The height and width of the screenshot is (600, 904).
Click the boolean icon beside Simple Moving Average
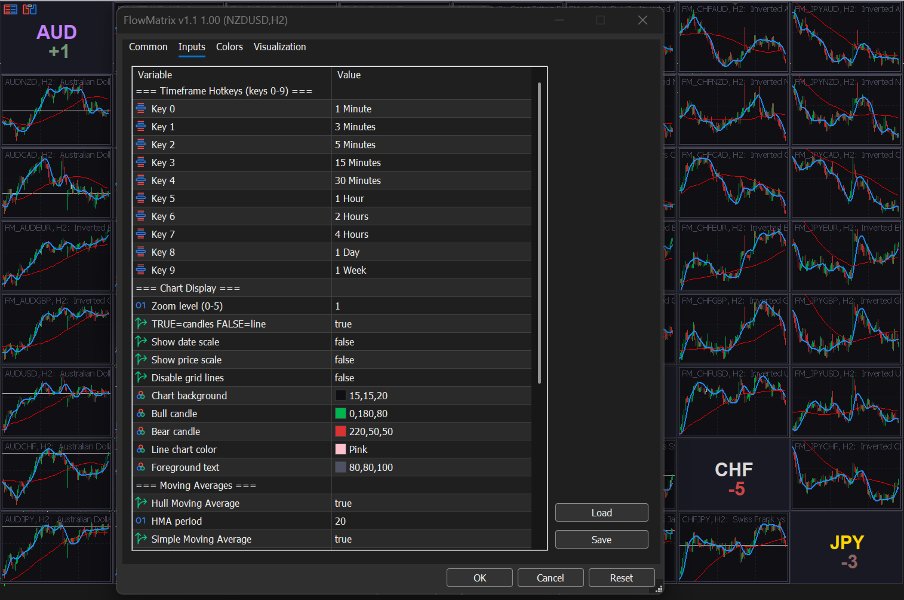pos(141,538)
